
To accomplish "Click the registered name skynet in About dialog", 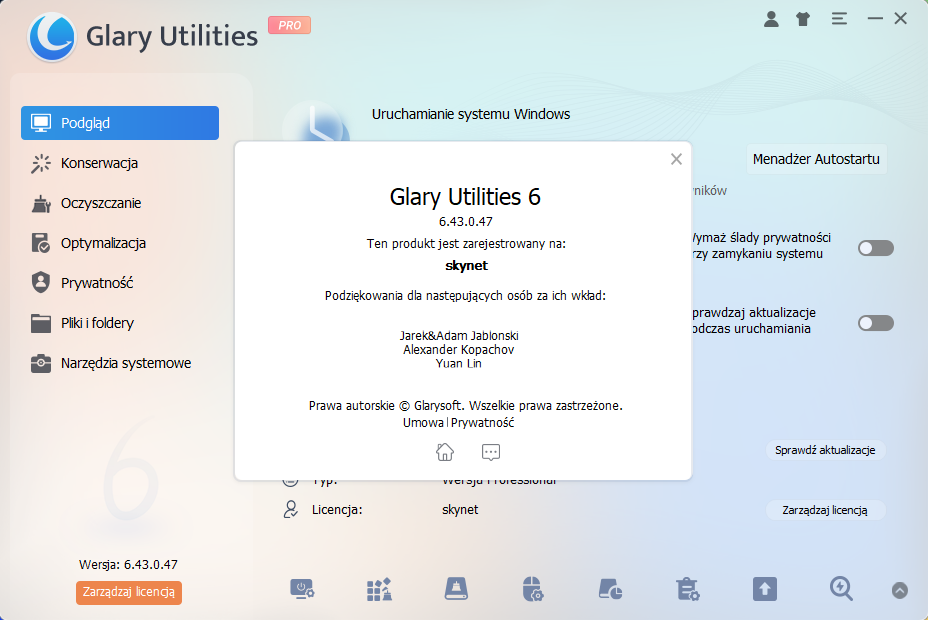I will pos(466,266).
